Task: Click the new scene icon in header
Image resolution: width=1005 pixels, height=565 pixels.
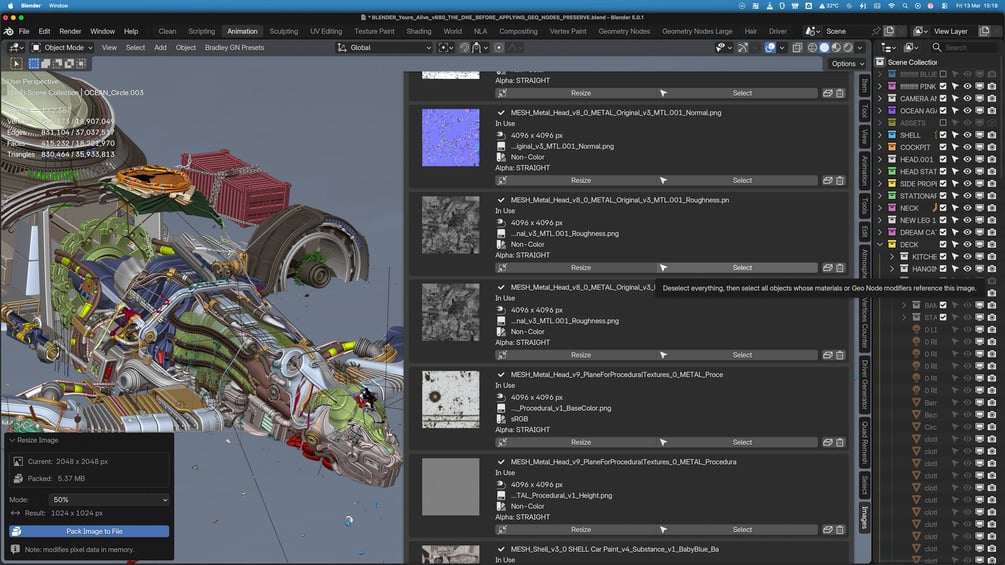Action: 889,31
